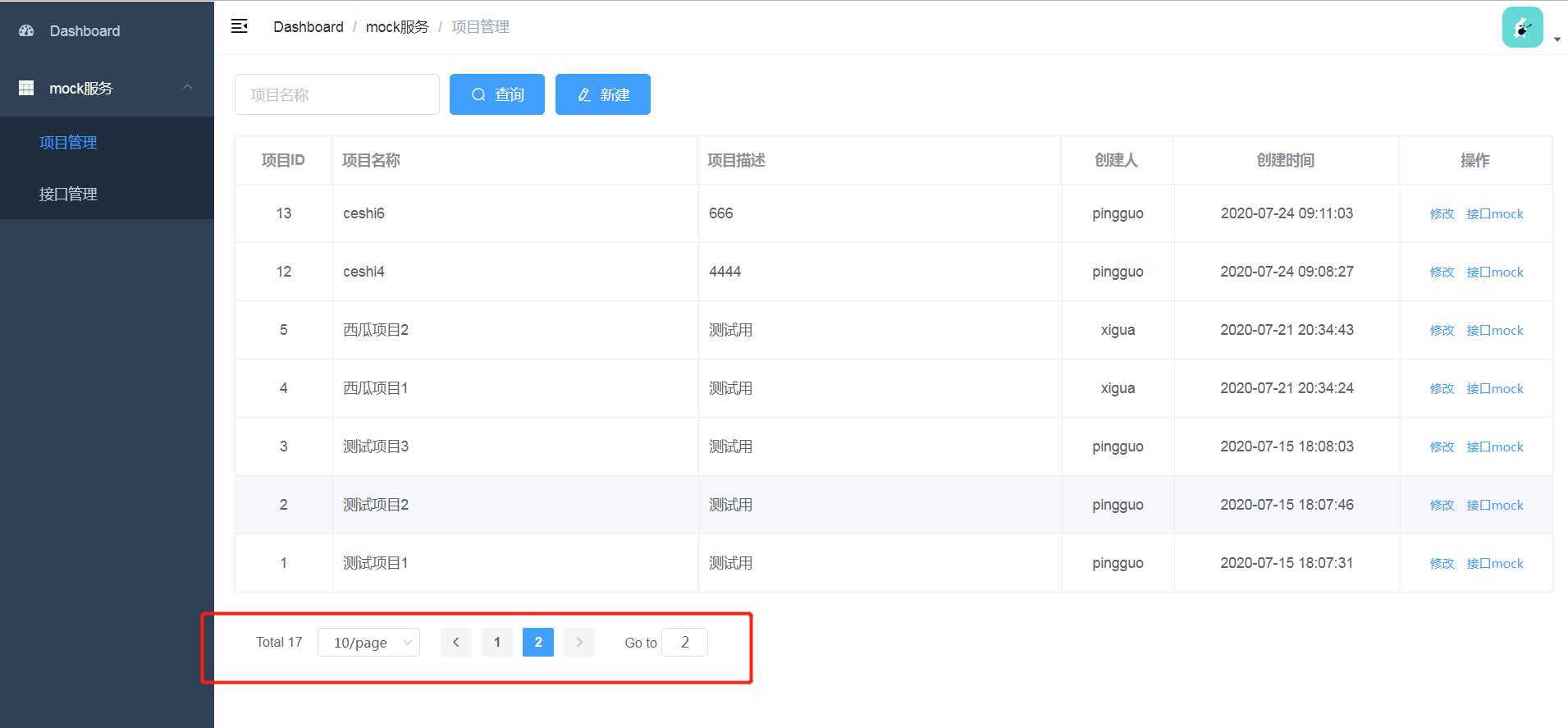The width and height of the screenshot is (1568, 728).
Task: Open the 10/page size dropdown
Action: click(x=368, y=642)
